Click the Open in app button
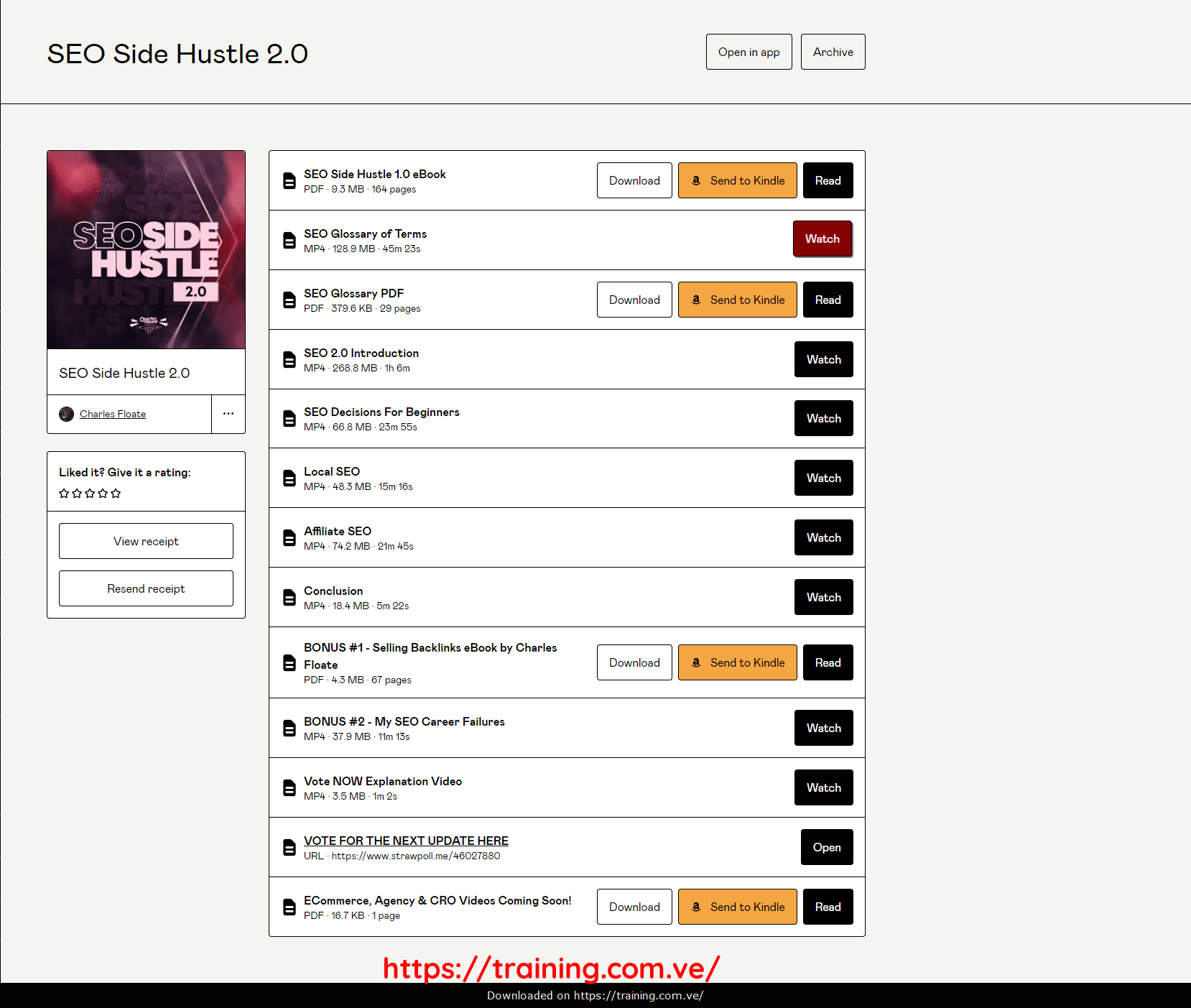Screen dimensions: 1191x1008 (749, 52)
